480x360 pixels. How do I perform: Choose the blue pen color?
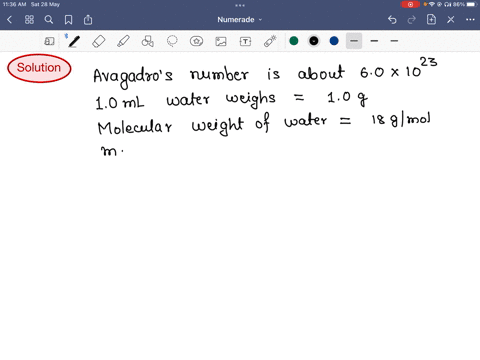point(334,41)
